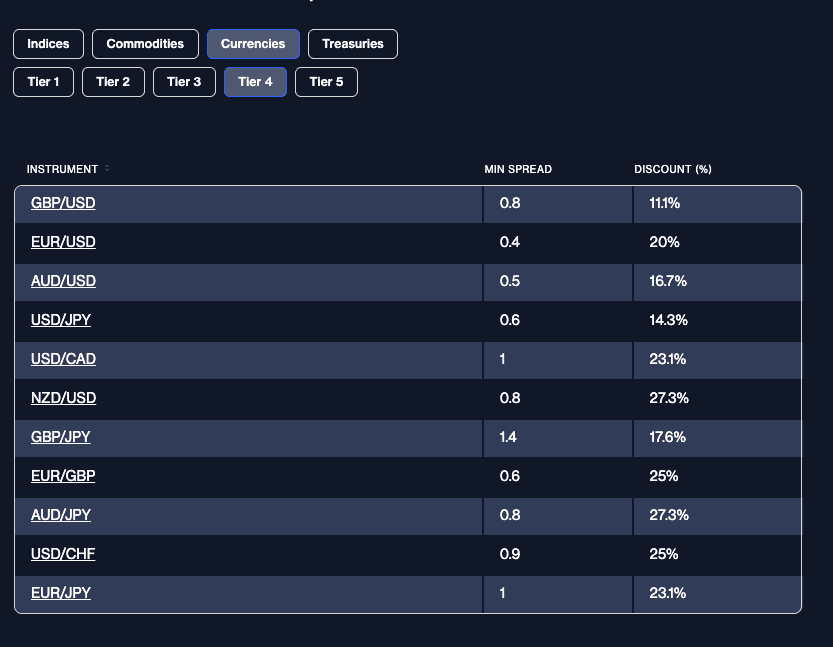The height and width of the screenshot is (647, 833).
Task: Open the Treasuries tab
Action: pyautogui.click(x=353, y=44)
